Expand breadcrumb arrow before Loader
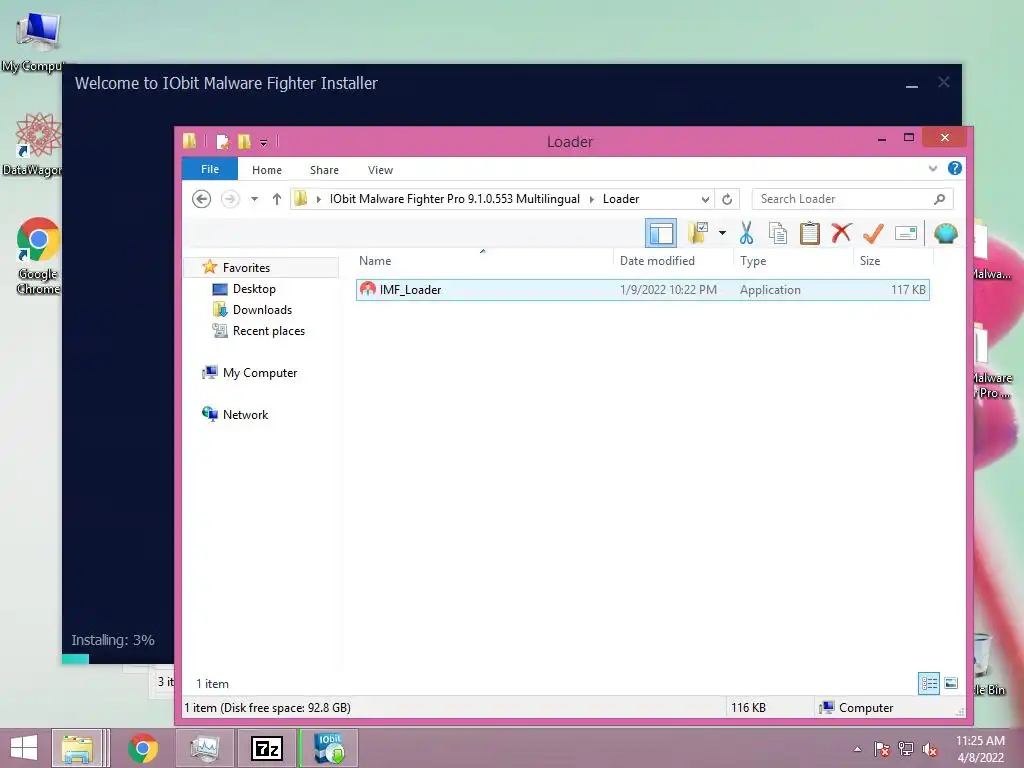 click(592, 199)
